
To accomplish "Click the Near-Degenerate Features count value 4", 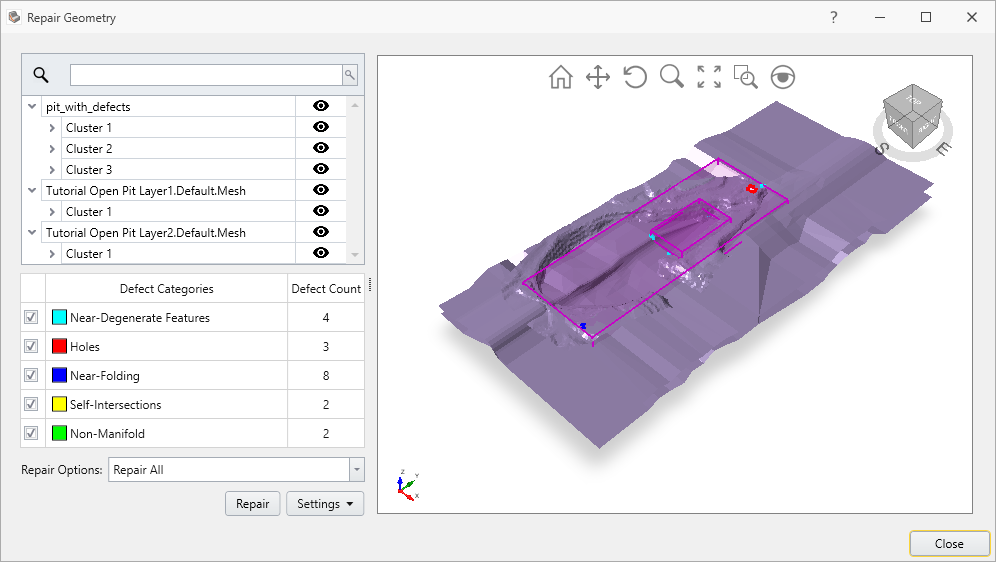I will (x=326, y=317).
